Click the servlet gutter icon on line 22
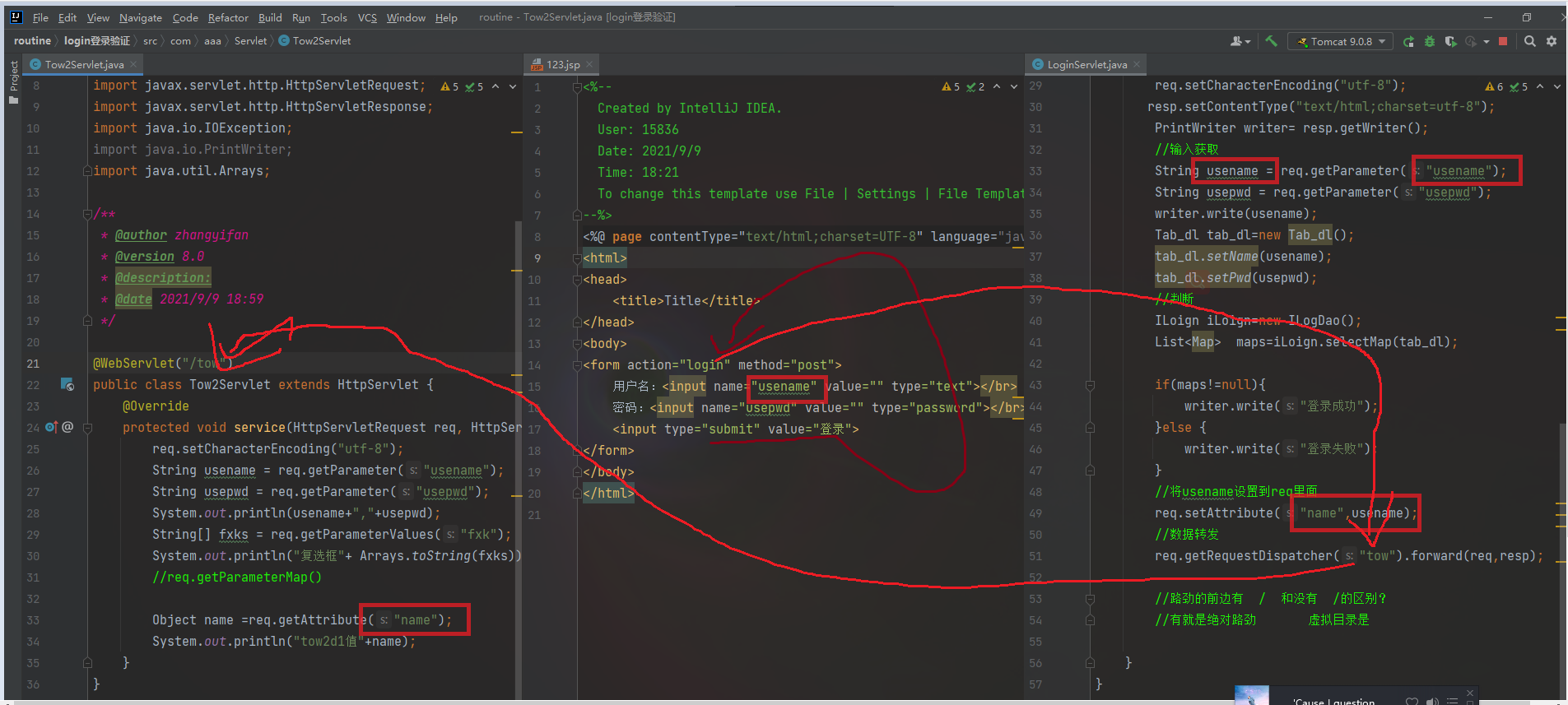The height and width of the screenshot is (705, 1568). (x=67, y=384)
